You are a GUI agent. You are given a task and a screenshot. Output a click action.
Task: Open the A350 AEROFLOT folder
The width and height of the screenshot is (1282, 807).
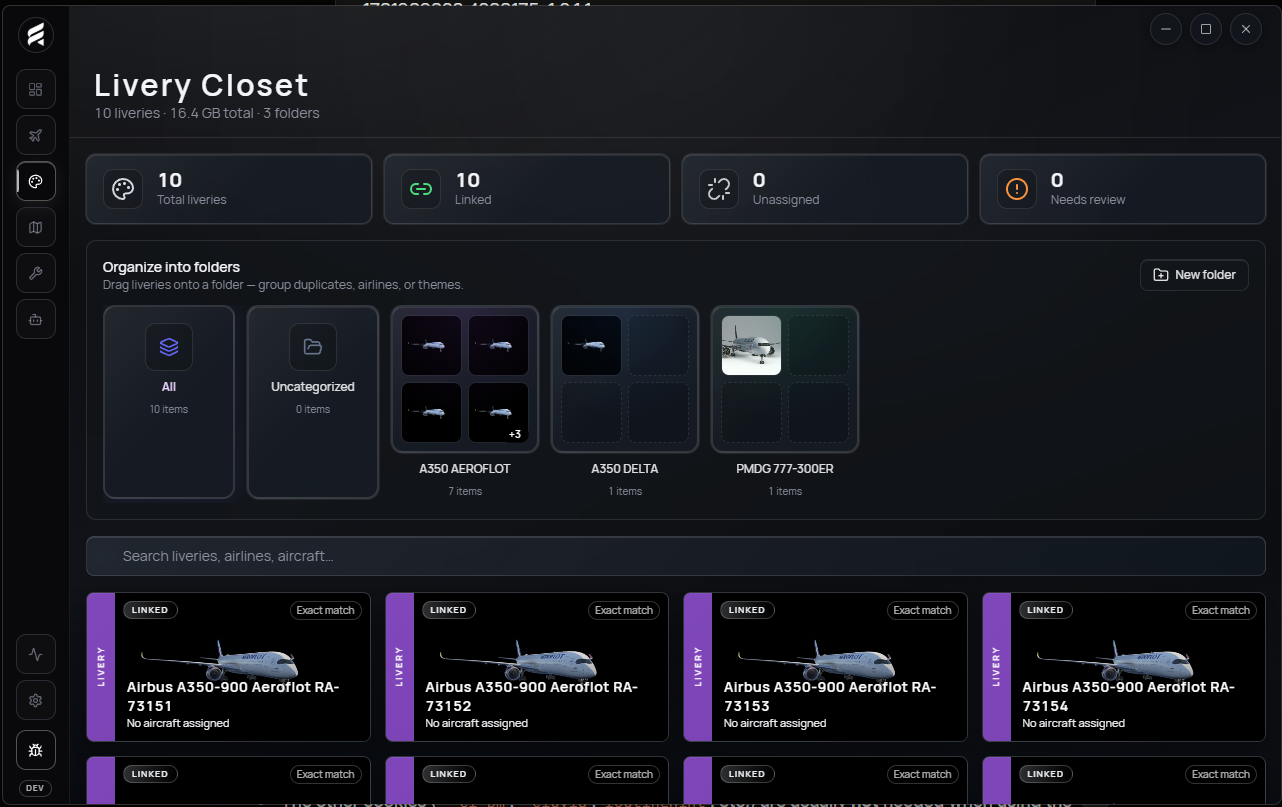(465, 402)
